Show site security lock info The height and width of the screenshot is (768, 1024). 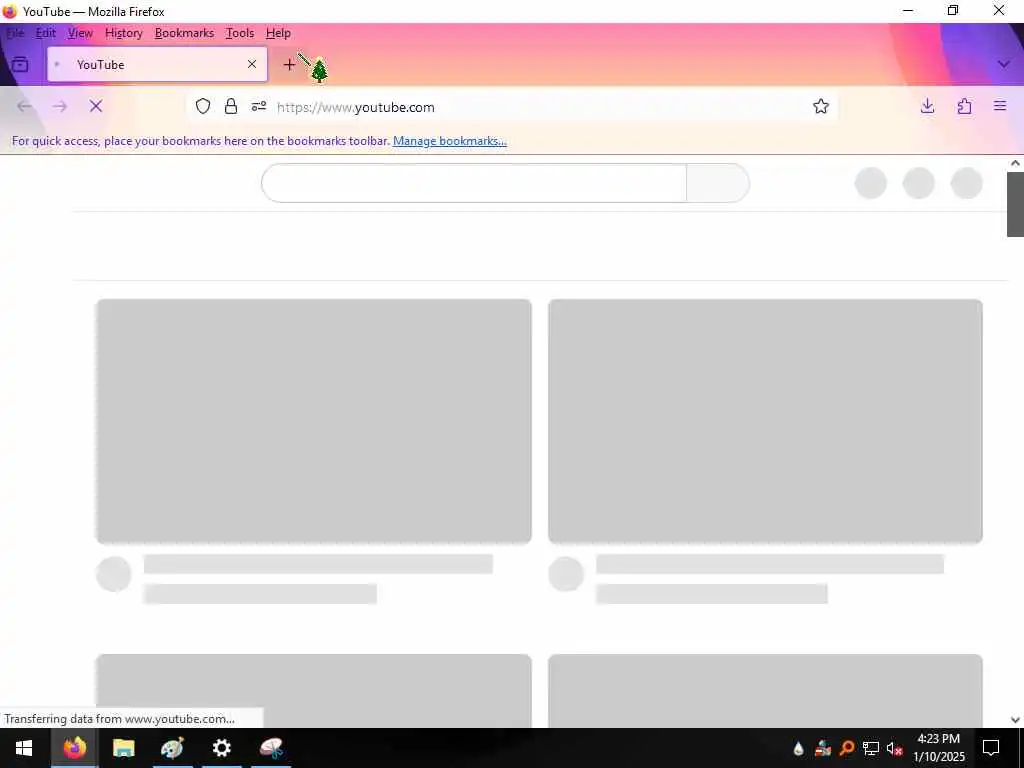click(x=231, y=106)
